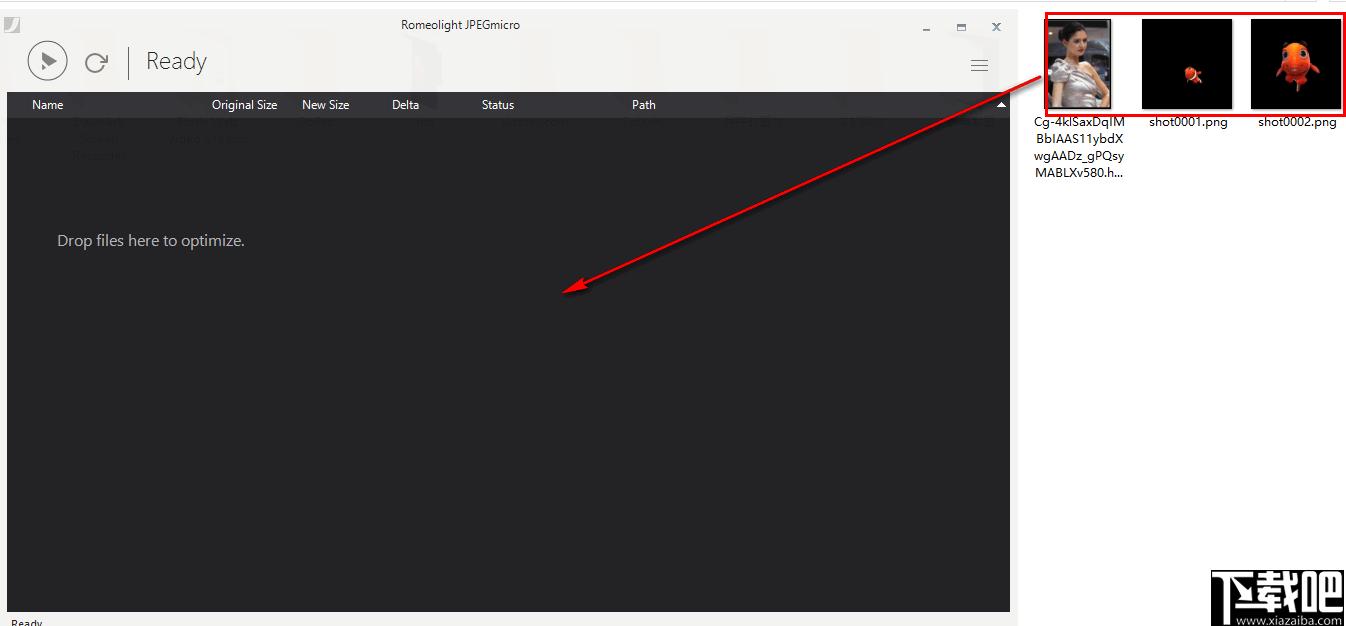The image size is (1346, 626).
Task: Click the Delta column header
Action: [x=405, y=105]
